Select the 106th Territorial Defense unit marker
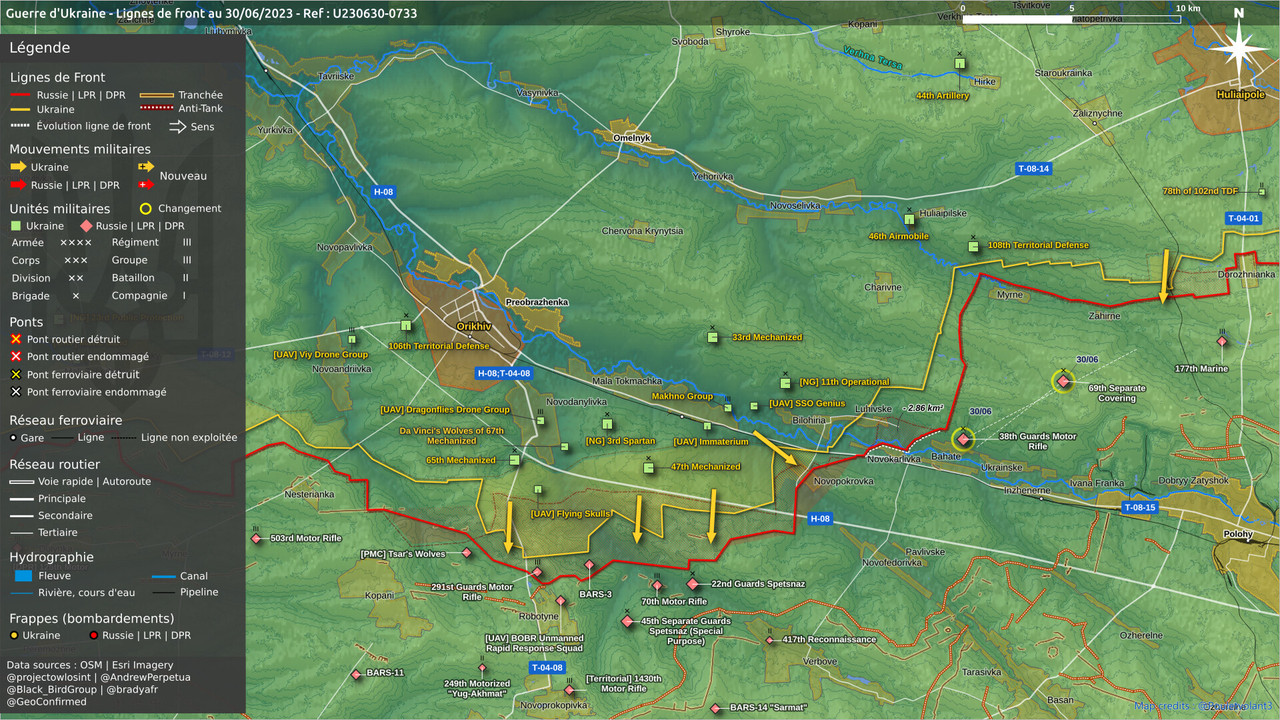 pos(406,324)
